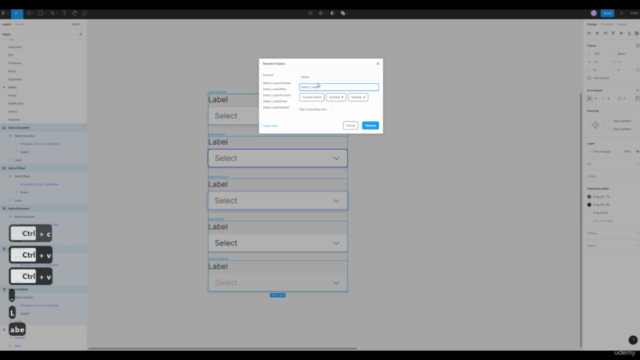Image resolution: width=640 pixels, height=360 pixels.
Task: Switch to the Design tab
Action: (591, 24)
